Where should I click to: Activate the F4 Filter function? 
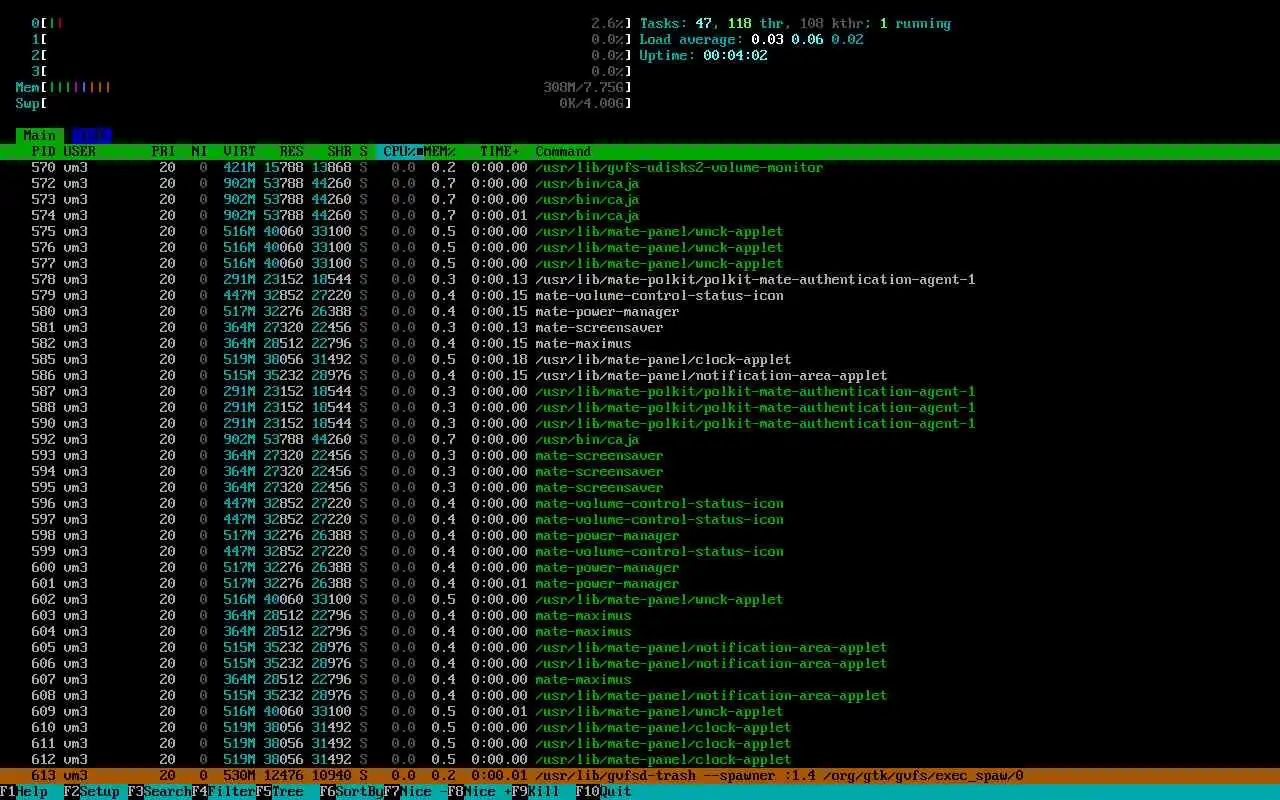tap(224, 792)
